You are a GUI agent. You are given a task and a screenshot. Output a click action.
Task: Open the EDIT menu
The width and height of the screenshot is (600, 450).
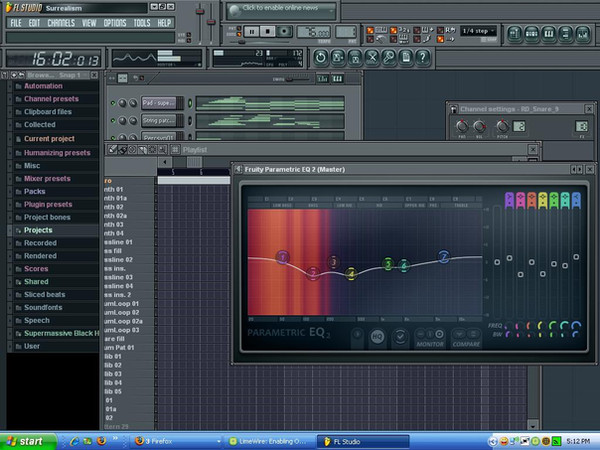34,23
